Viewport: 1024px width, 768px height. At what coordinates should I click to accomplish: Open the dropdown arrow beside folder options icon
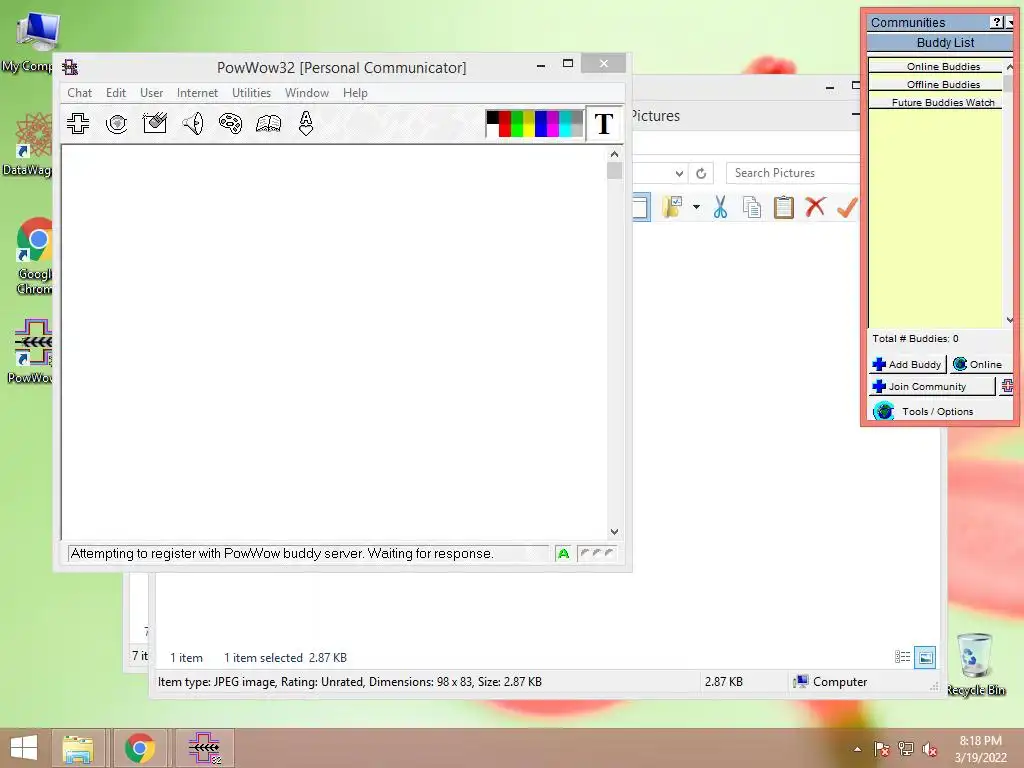tap(696, 207)
